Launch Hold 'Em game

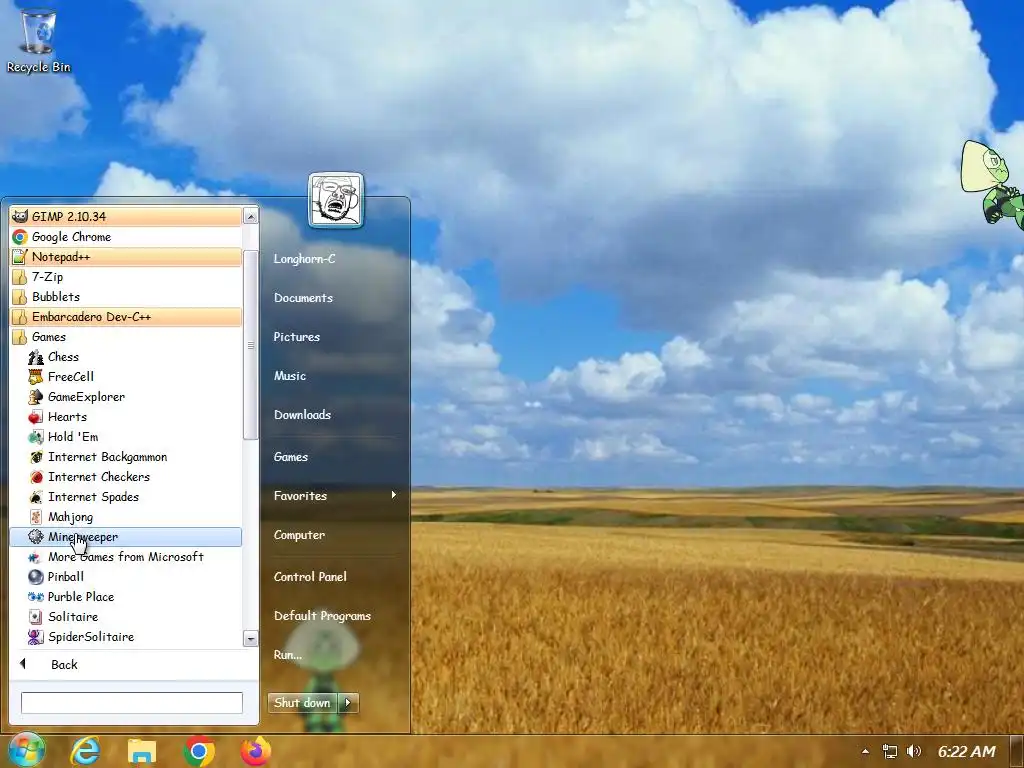tap(126, 437)
